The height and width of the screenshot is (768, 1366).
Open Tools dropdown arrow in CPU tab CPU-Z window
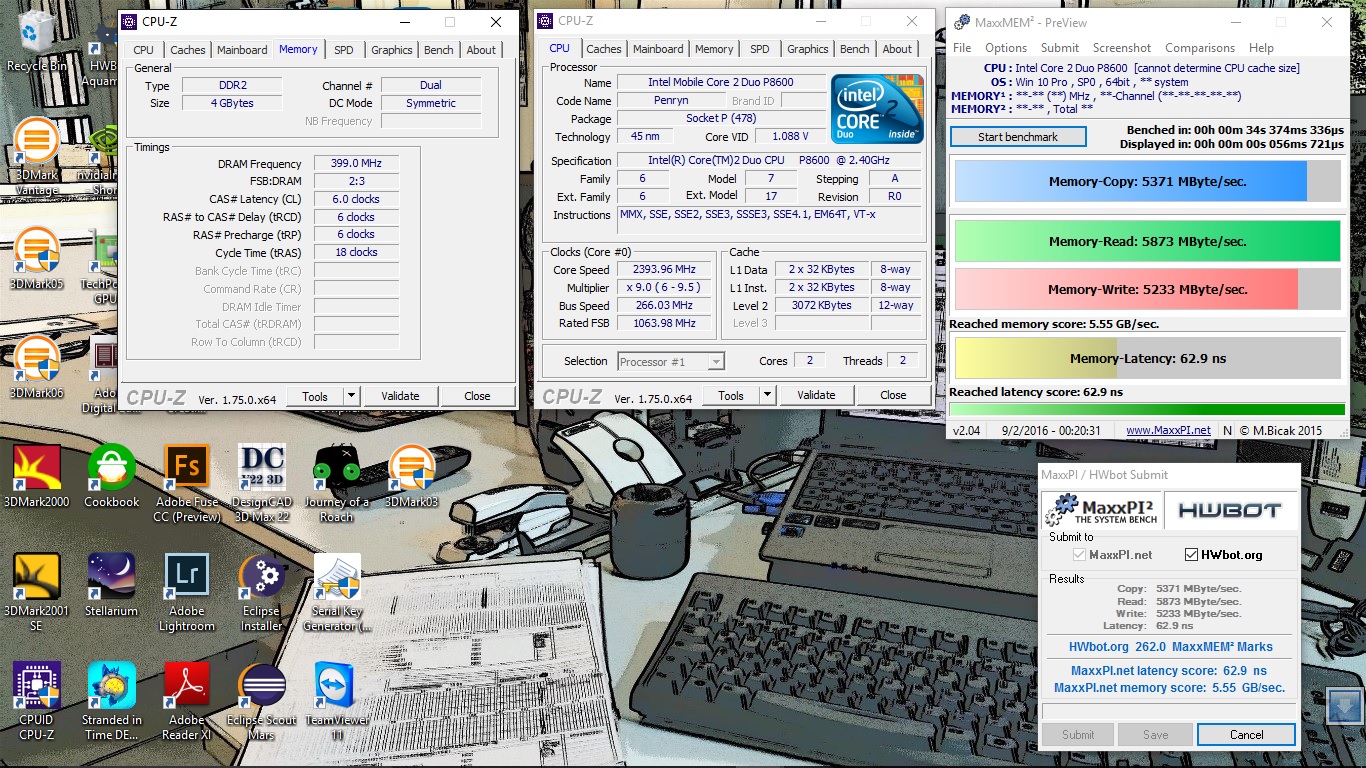[x=766, y=395]
